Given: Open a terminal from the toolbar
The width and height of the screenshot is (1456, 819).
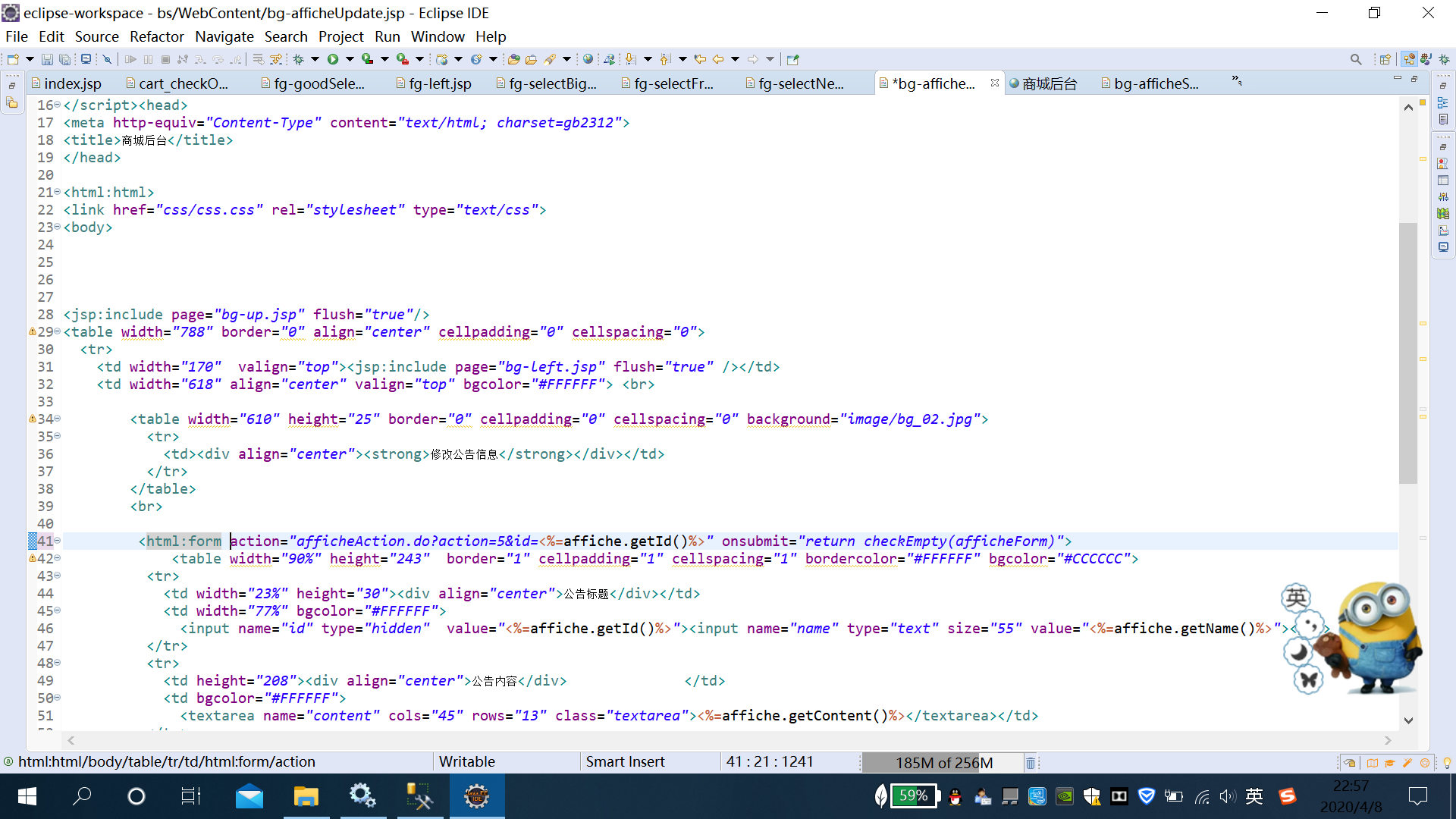Looking at the screenshot, I should coord(86,59).
